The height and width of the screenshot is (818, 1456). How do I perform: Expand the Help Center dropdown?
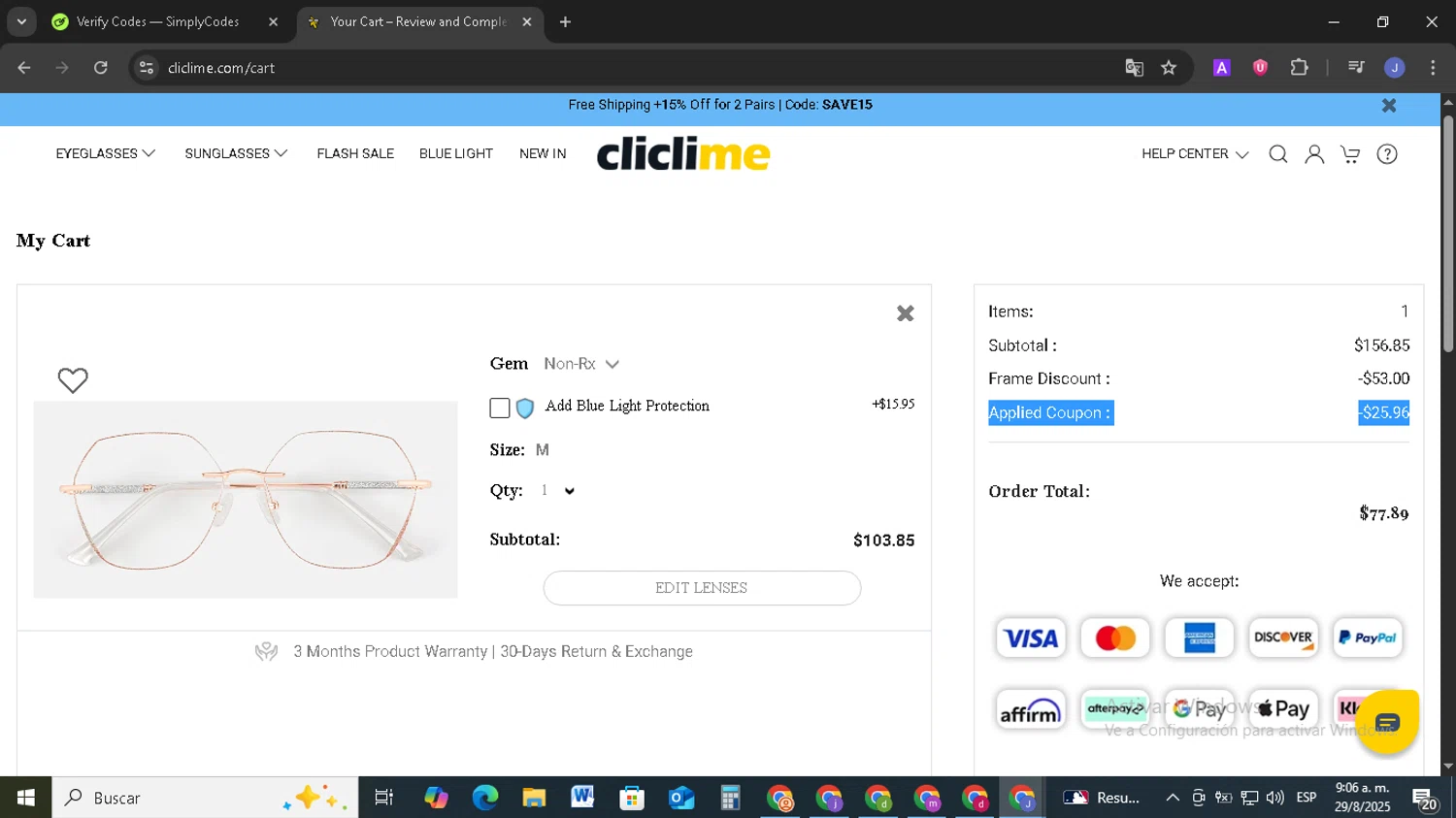pos(1195,154)
